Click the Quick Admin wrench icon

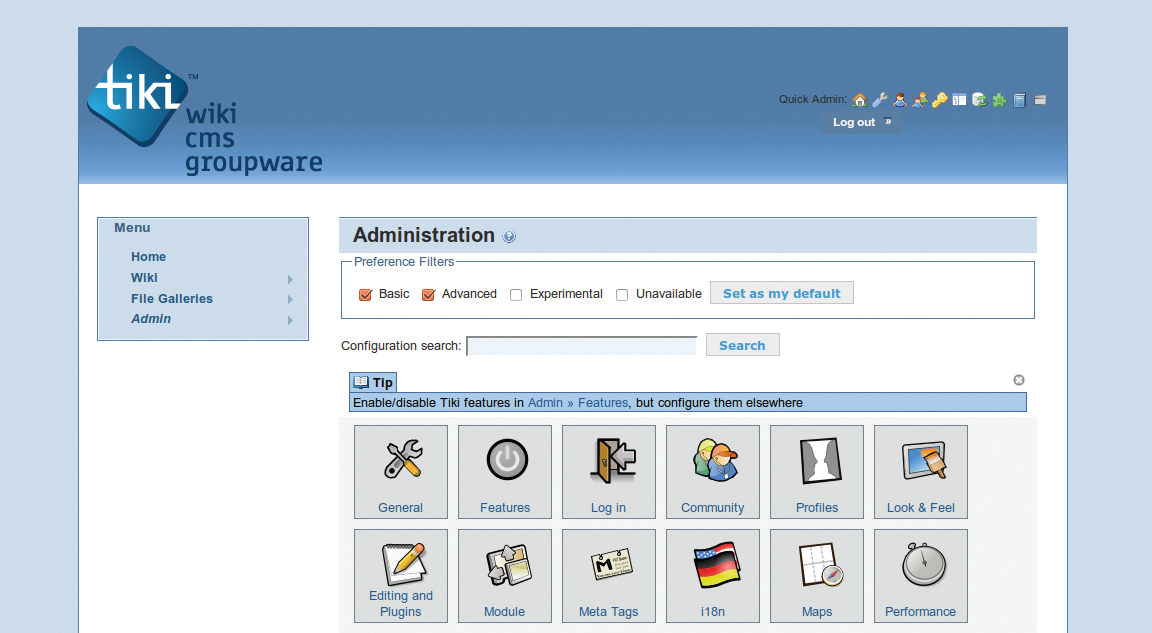(x=879, y=100)
